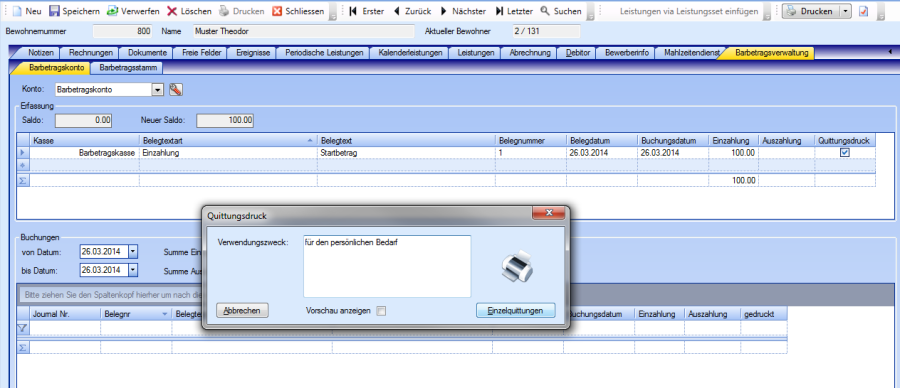
Task: Save the record with Speichern
Action: (x=75, y=11)
